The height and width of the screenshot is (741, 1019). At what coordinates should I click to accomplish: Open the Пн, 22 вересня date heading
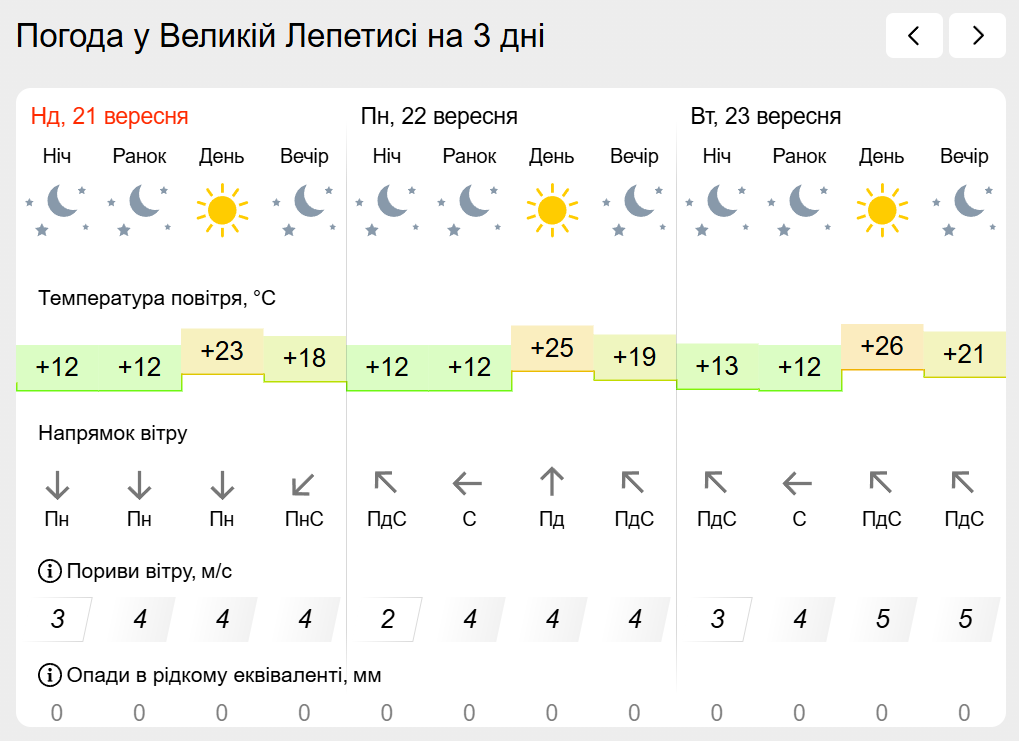[439, 116]
